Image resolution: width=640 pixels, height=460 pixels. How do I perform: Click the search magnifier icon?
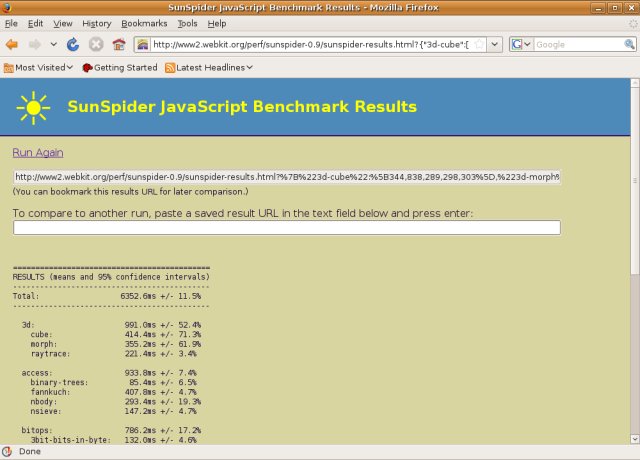[629, 44]
